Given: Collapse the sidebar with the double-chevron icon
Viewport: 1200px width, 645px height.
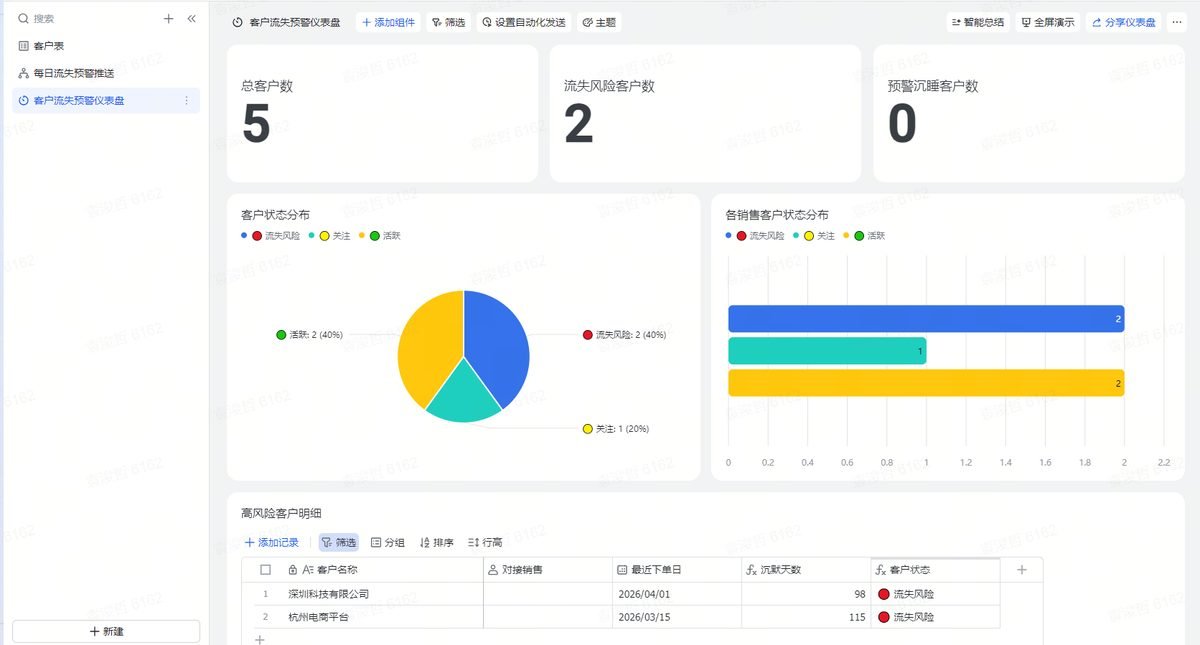Looking at the screenshot, I should tap(191, 18).
